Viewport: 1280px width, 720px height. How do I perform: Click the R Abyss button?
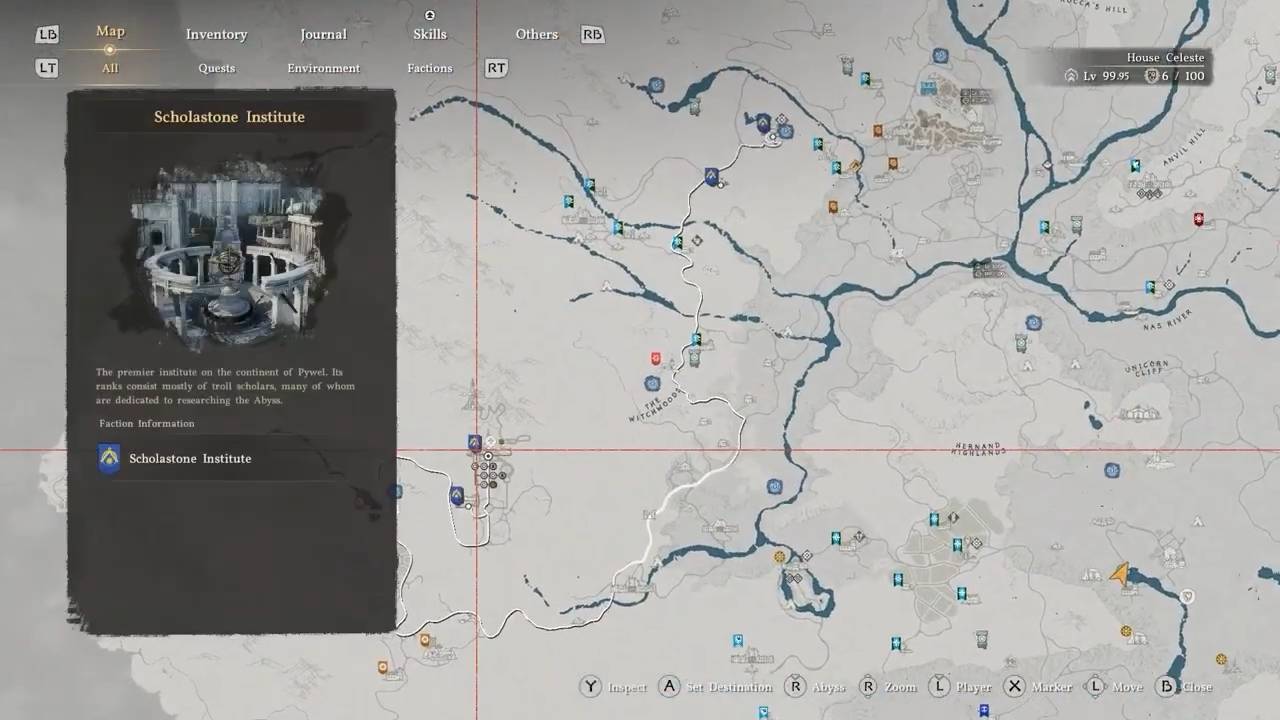[x=815, y=687]
